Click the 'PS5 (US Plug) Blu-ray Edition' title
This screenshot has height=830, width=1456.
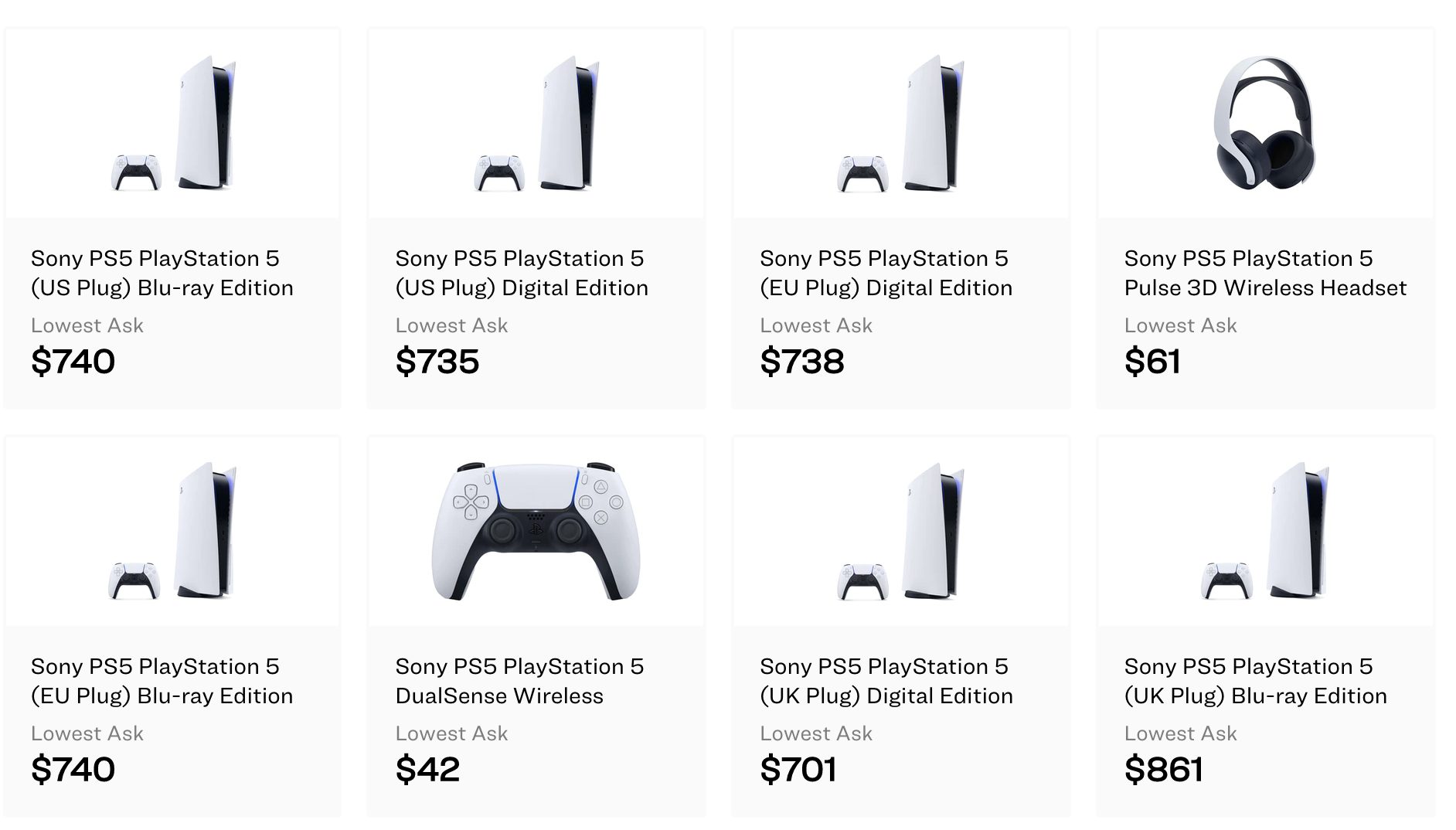pos(162,273)
